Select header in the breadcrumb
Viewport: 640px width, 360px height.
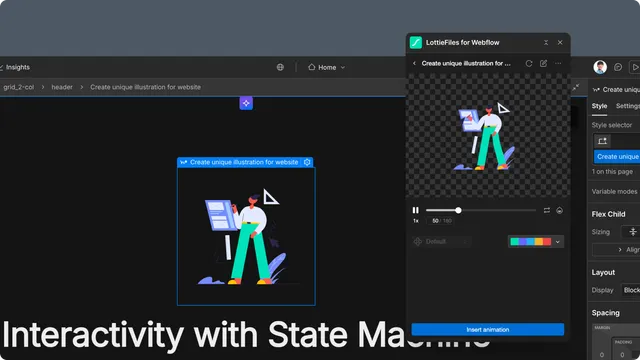[x=62, y=87]
